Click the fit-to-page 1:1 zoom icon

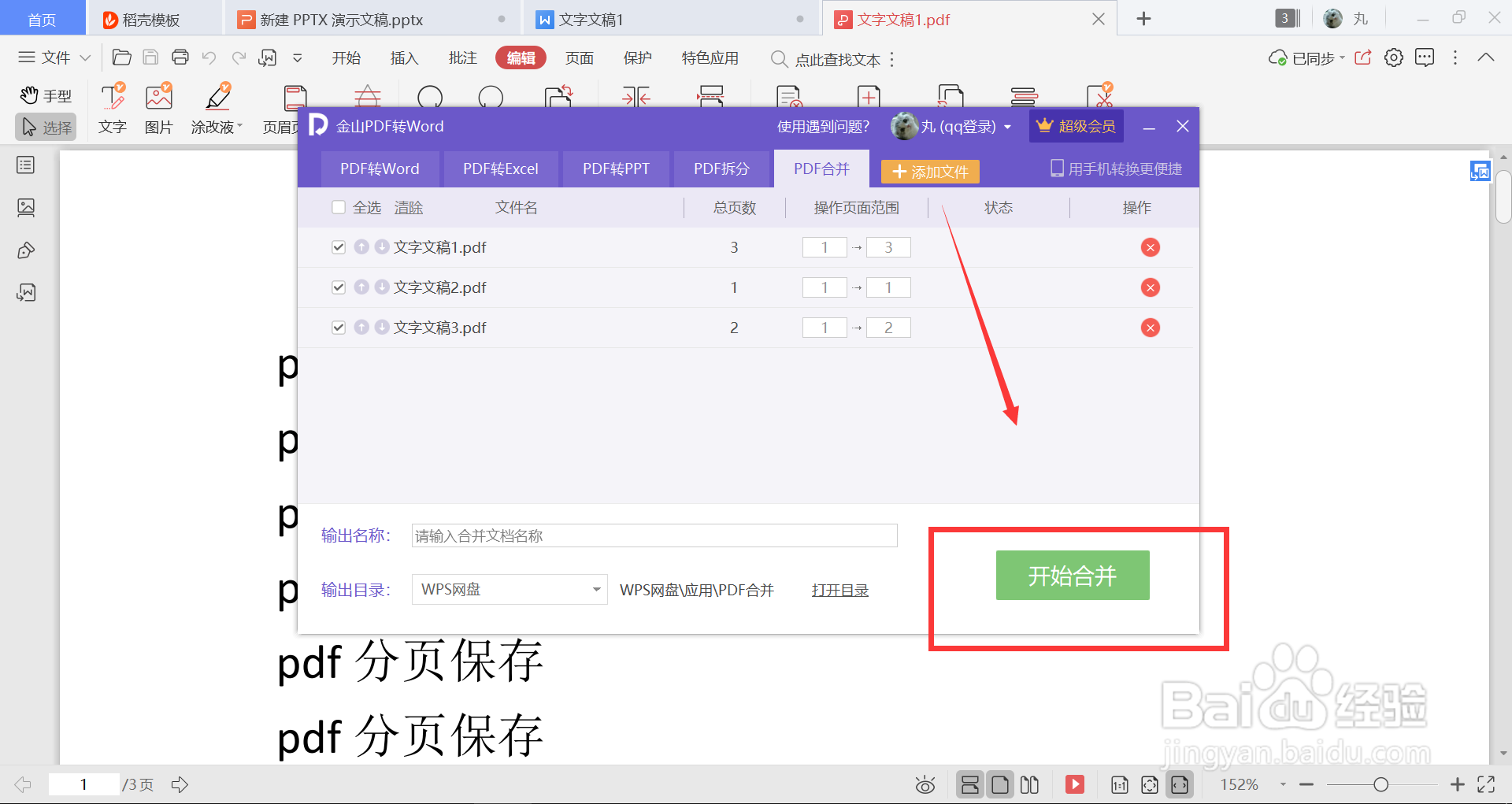[1119, 784]
